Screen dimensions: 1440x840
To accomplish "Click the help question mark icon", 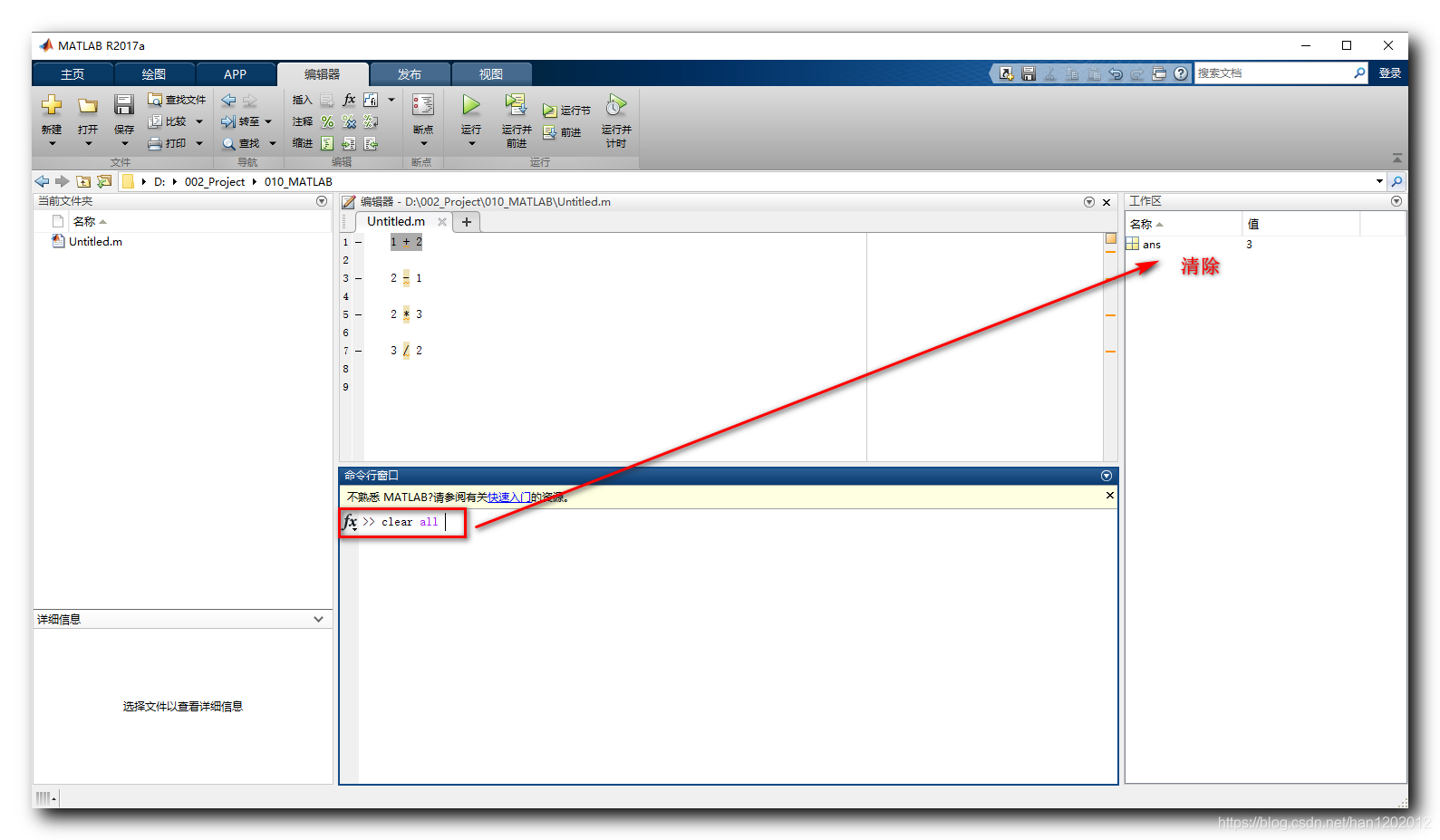I will (1181, 73).
